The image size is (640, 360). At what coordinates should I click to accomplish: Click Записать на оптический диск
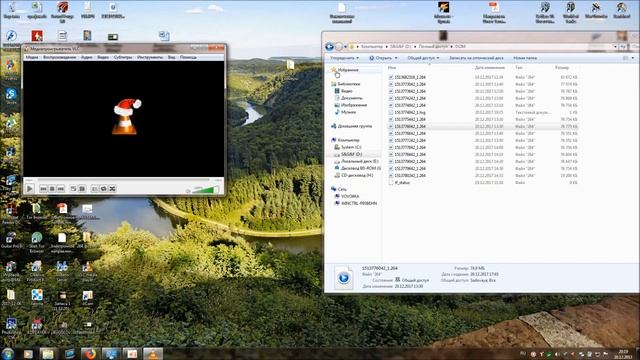point(476,58)
